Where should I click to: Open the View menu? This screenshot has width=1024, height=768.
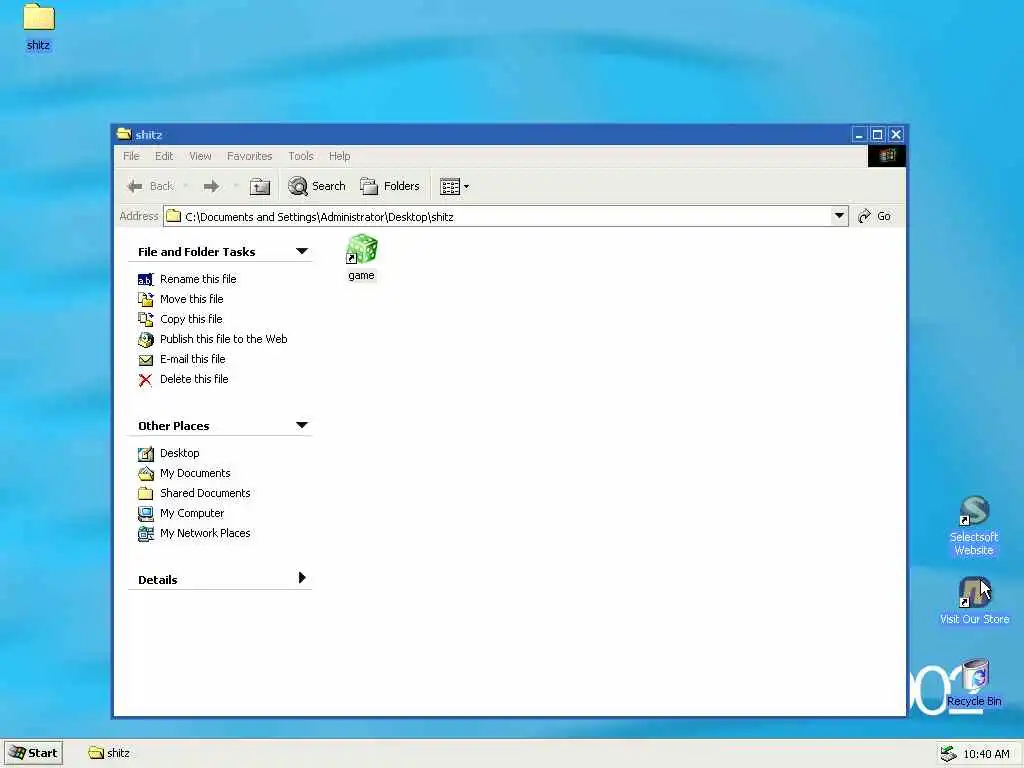(200, 156)
